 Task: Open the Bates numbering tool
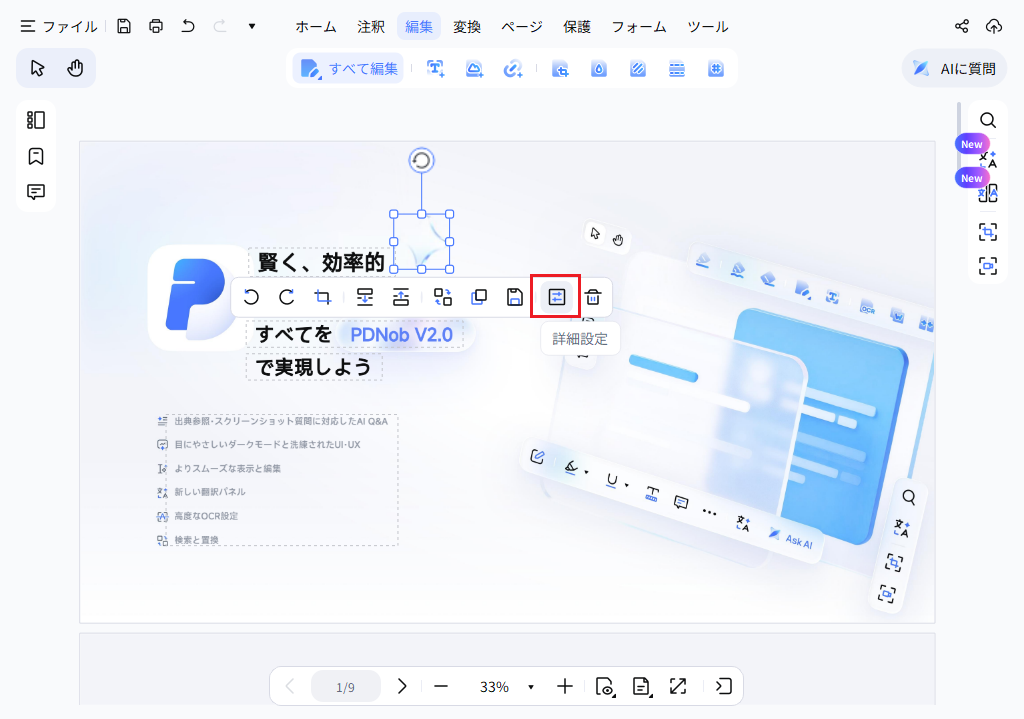coord(716,69)
